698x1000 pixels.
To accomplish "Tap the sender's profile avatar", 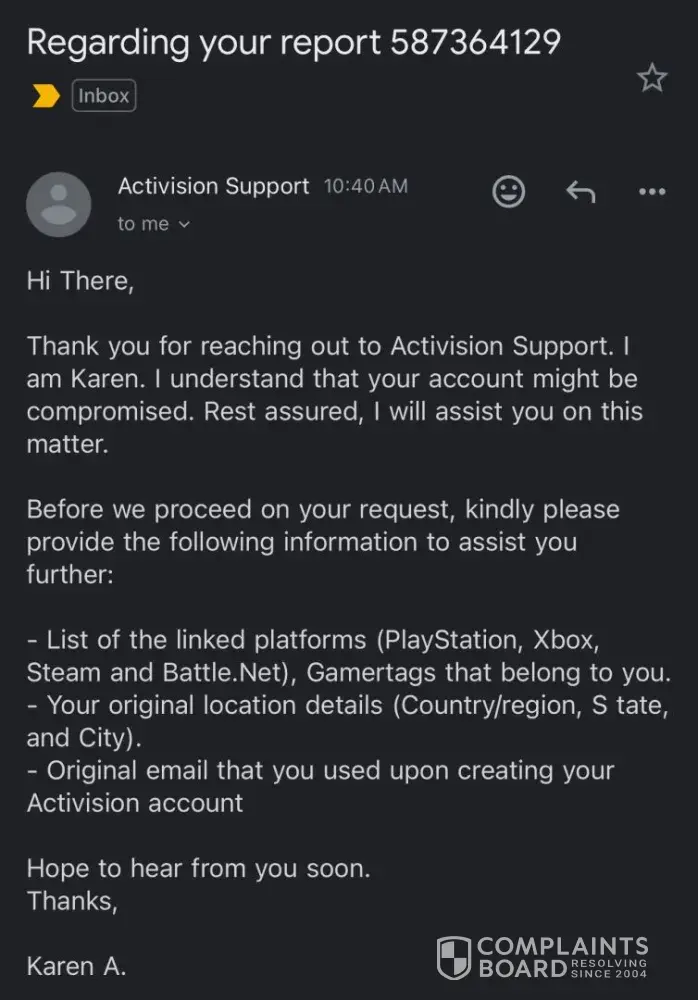I will 58,204.
